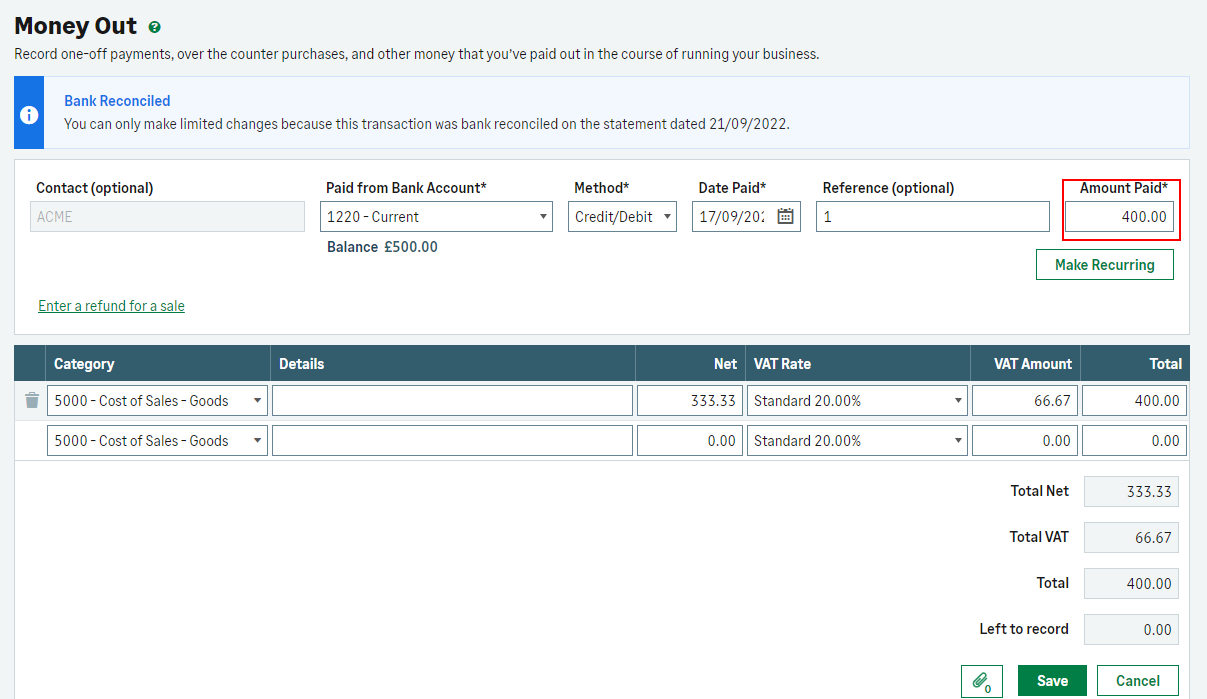Click the Bank Reconciled info icon
This screenshot has height=699, width=1207.
[30, 114]
